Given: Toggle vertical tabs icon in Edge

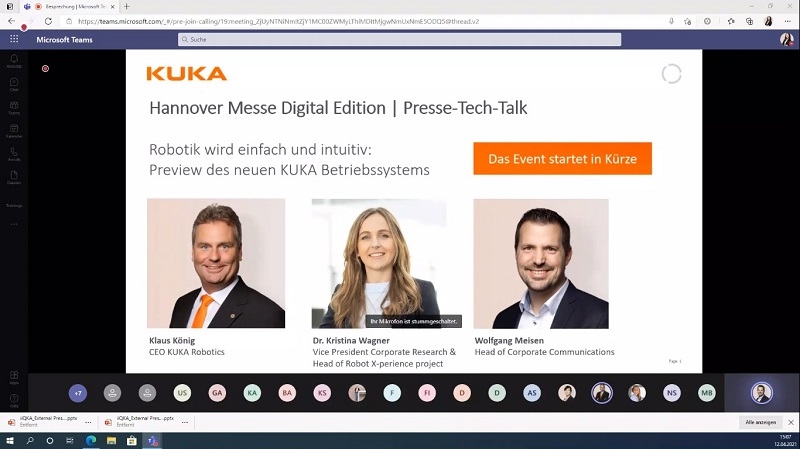Looking at the screenshot, I should pos(9,7).
